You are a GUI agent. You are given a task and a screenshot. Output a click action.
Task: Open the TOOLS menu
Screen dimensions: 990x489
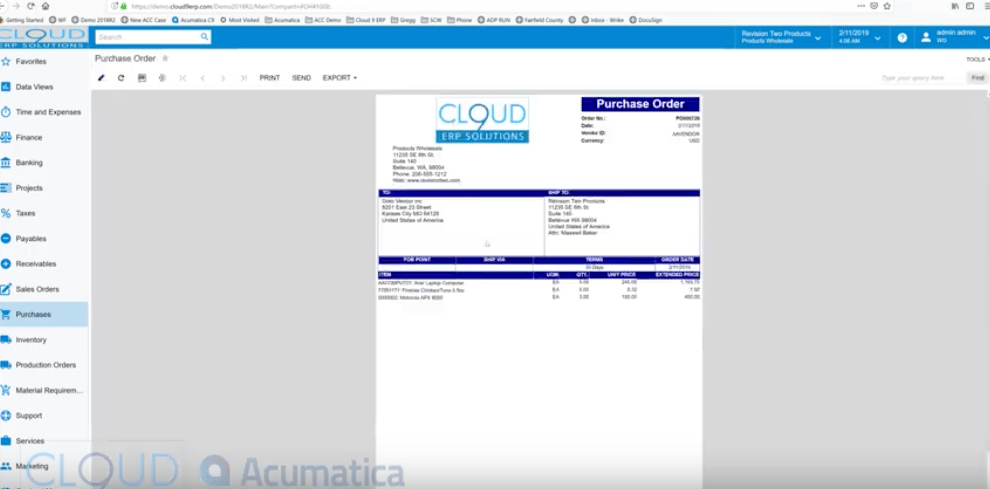[977, 59]
